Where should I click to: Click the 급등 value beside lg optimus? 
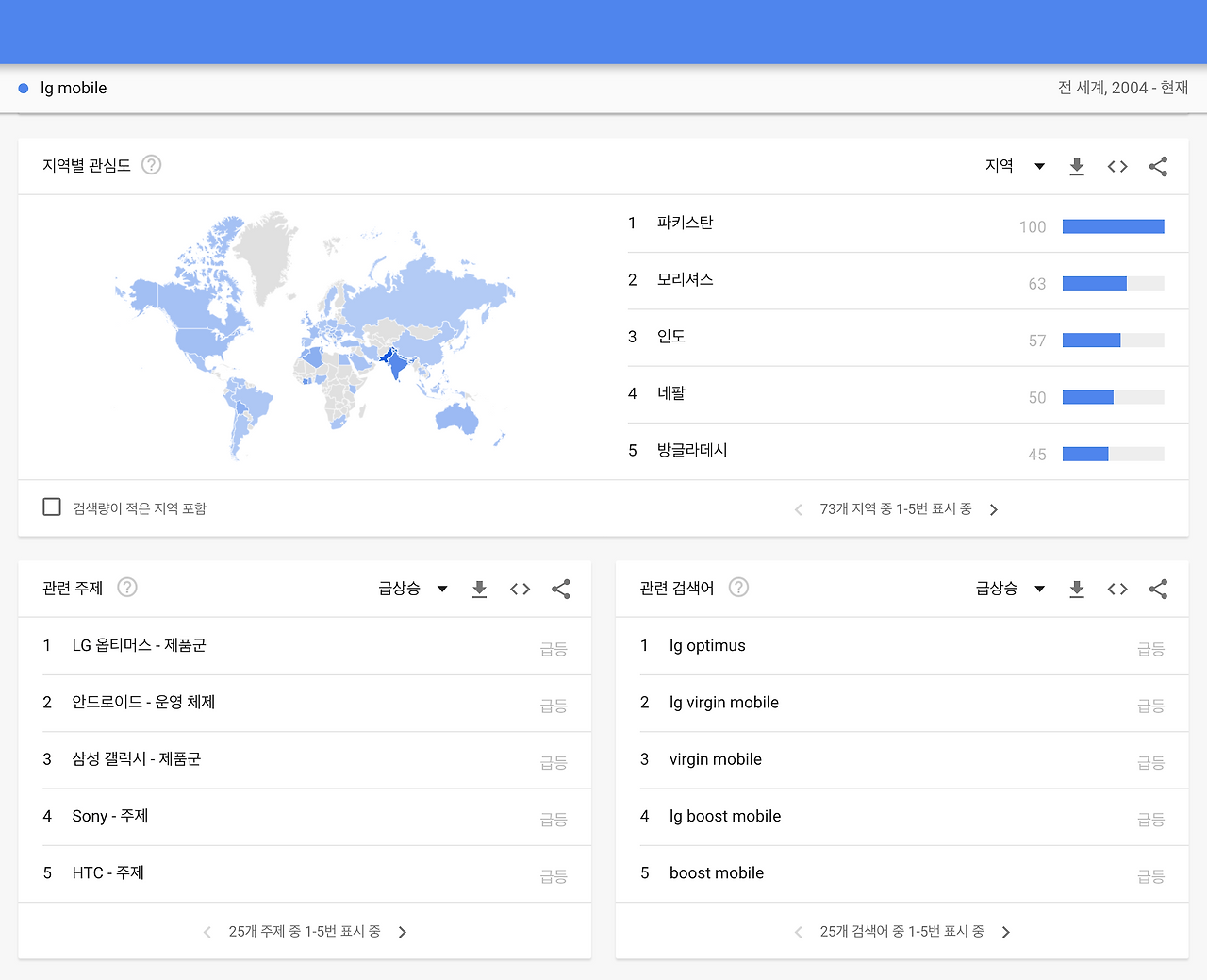pyautogui.click(x=1151, y=649)
